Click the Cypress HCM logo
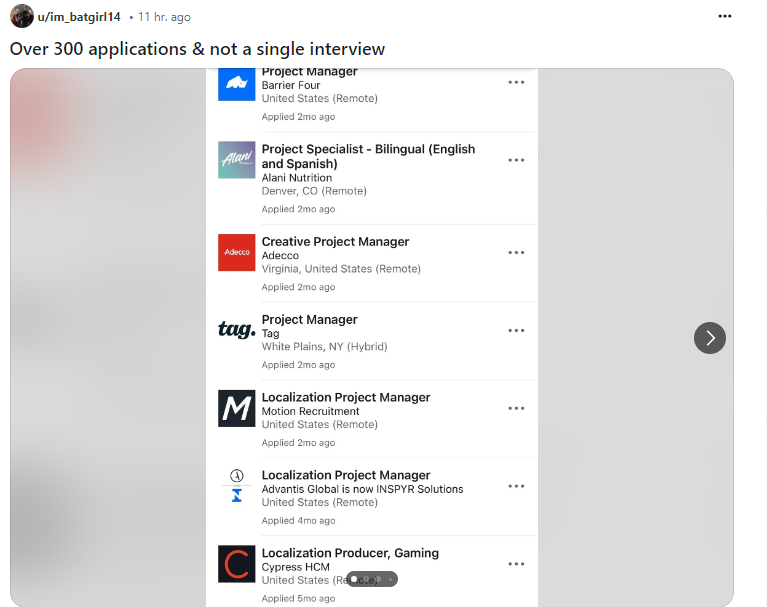 coord(237,564)
